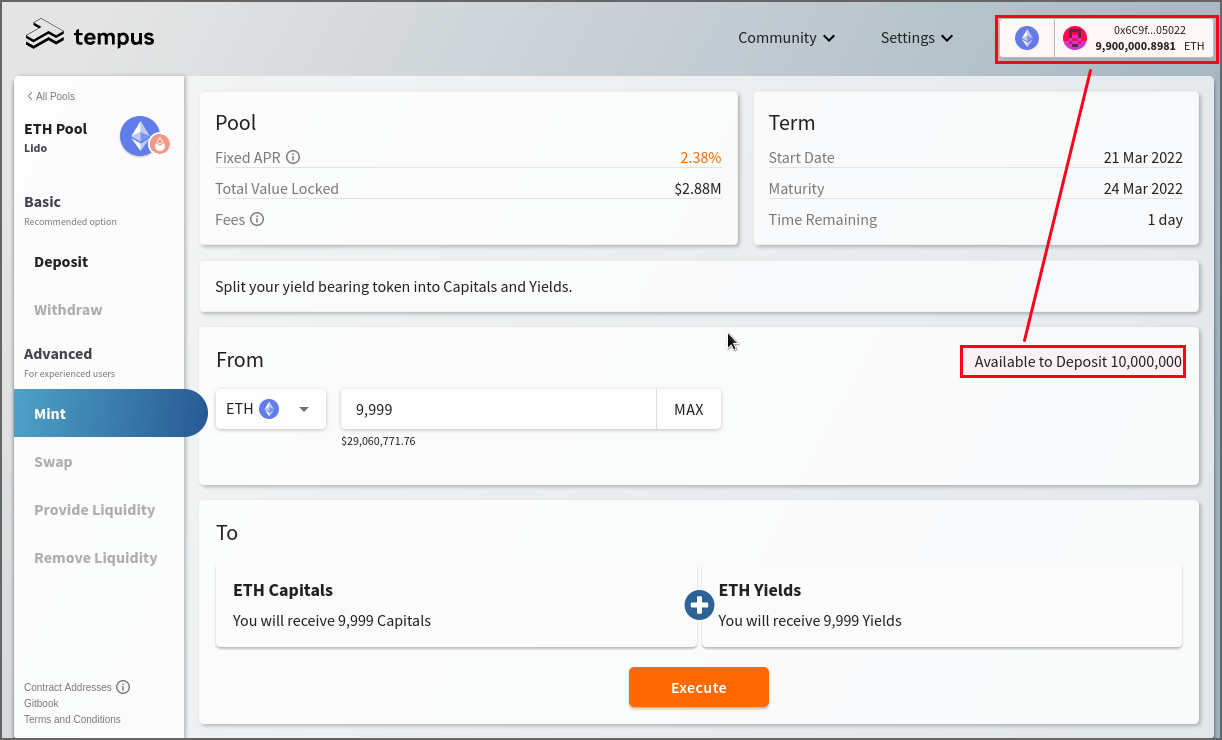Click the wallet address 0x6C9f...05022
This screenshot has width=1222, height=740.
pos(1150,30)
